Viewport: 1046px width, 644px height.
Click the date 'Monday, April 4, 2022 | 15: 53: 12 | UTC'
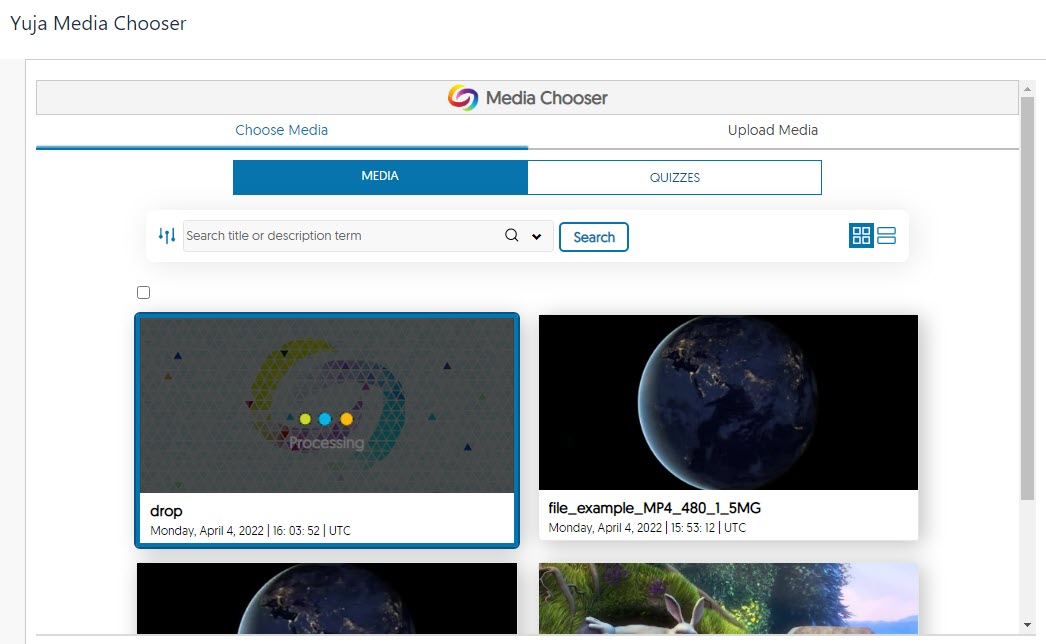[647, 527]
